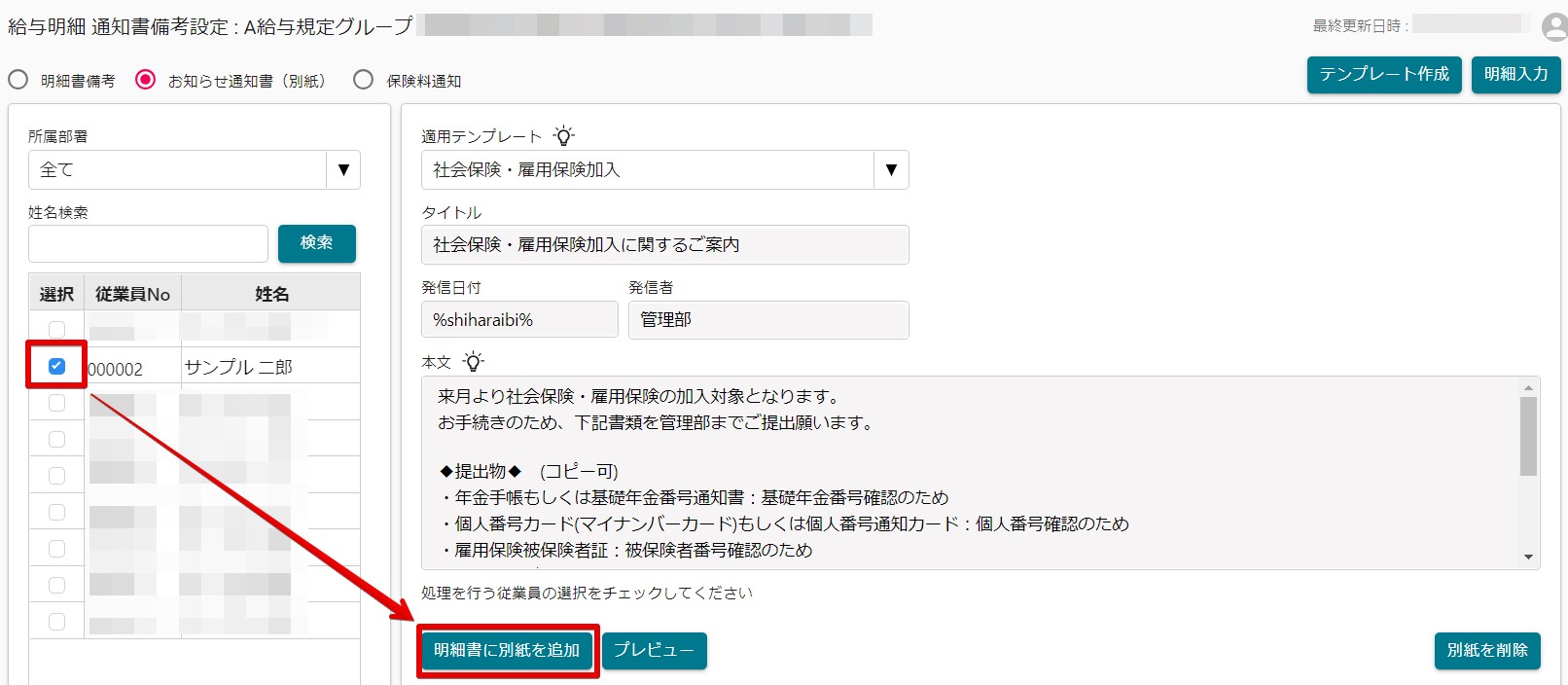Screen dimensions: 1568x685
Task: Click the 検索 button
Action: coord(317,243)
